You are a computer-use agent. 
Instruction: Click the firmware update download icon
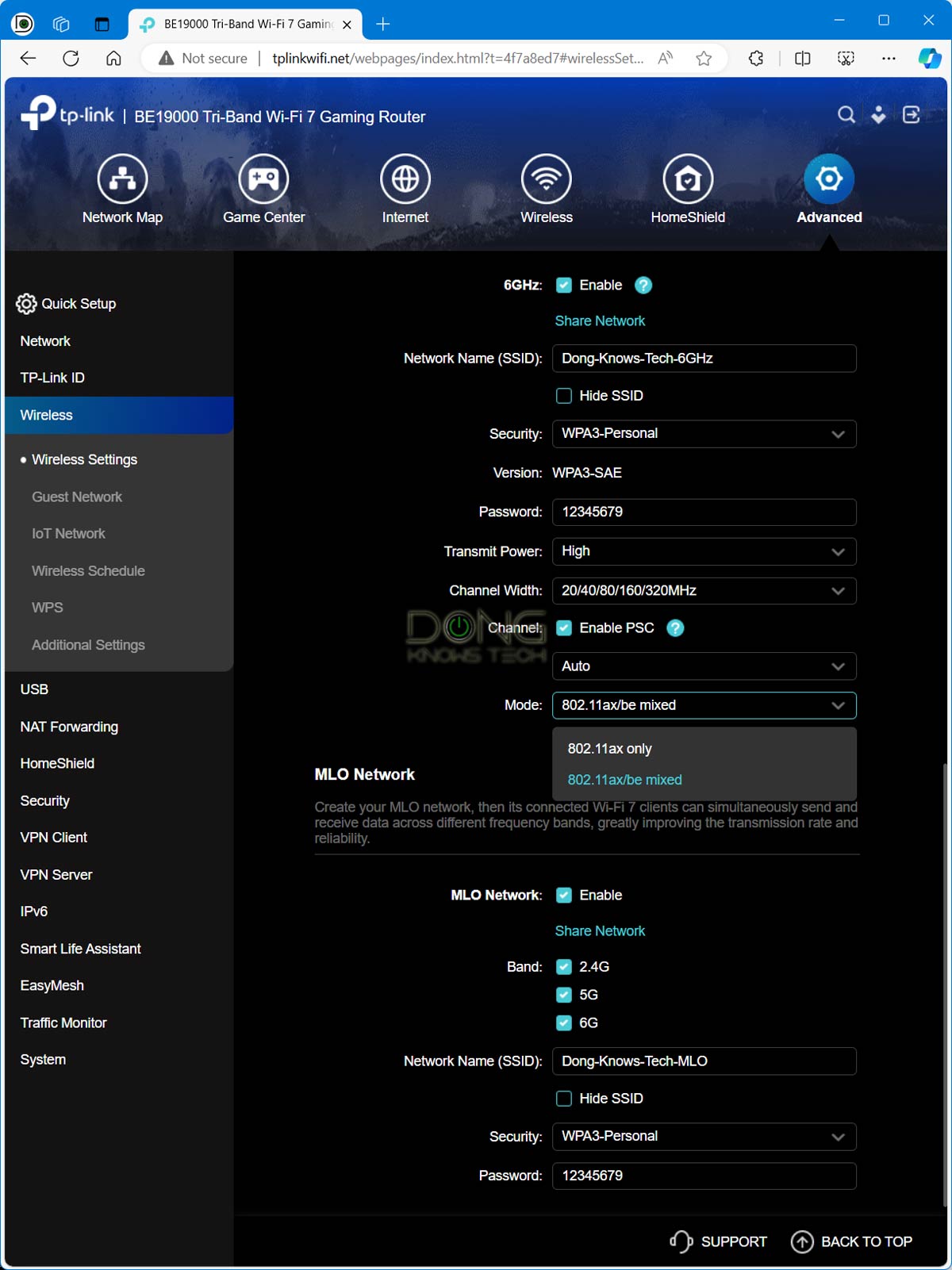click(878, 115)
